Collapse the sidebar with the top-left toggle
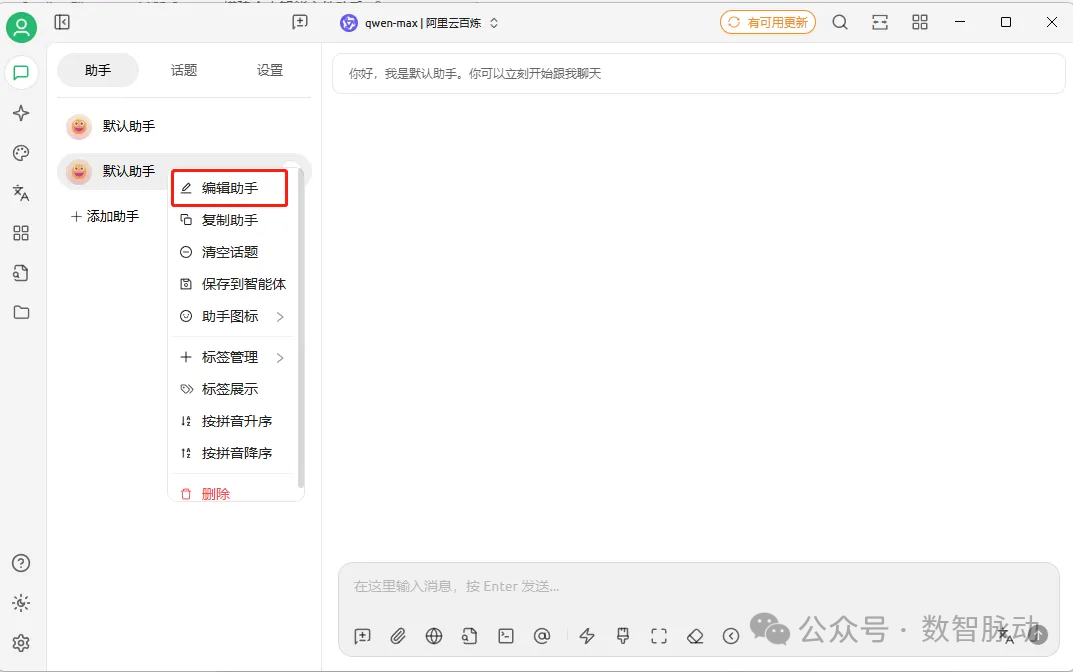 click(61, 21)
